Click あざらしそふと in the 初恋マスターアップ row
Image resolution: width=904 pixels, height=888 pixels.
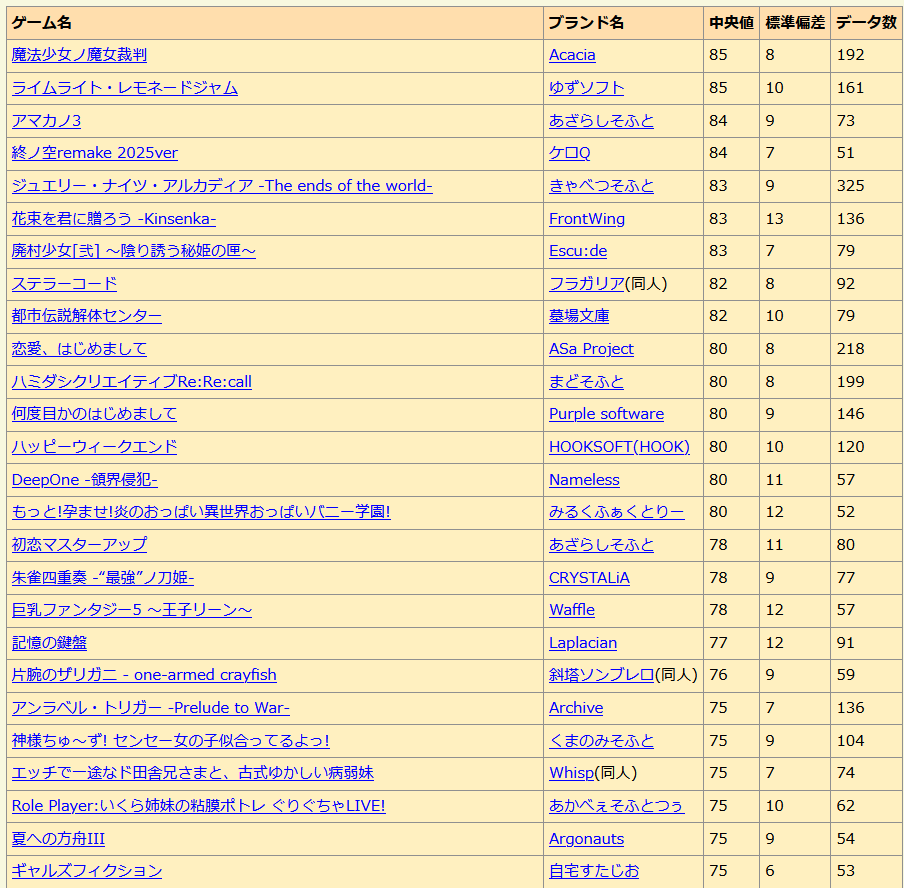point(601,545)
